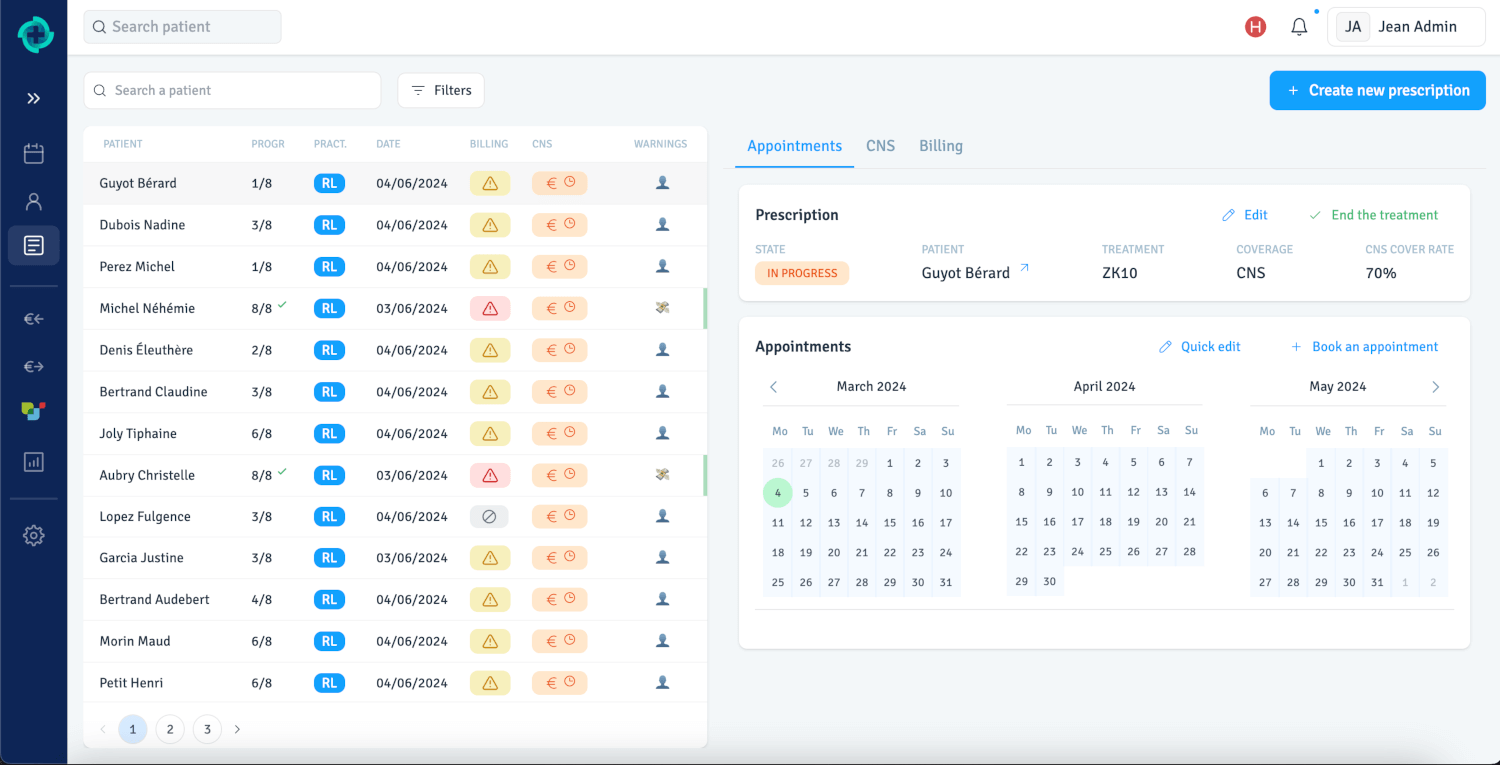This screenshot has height=765, width=1500.
Task: Open incoming payments icon with left arrow
Action: pos(34,319)
